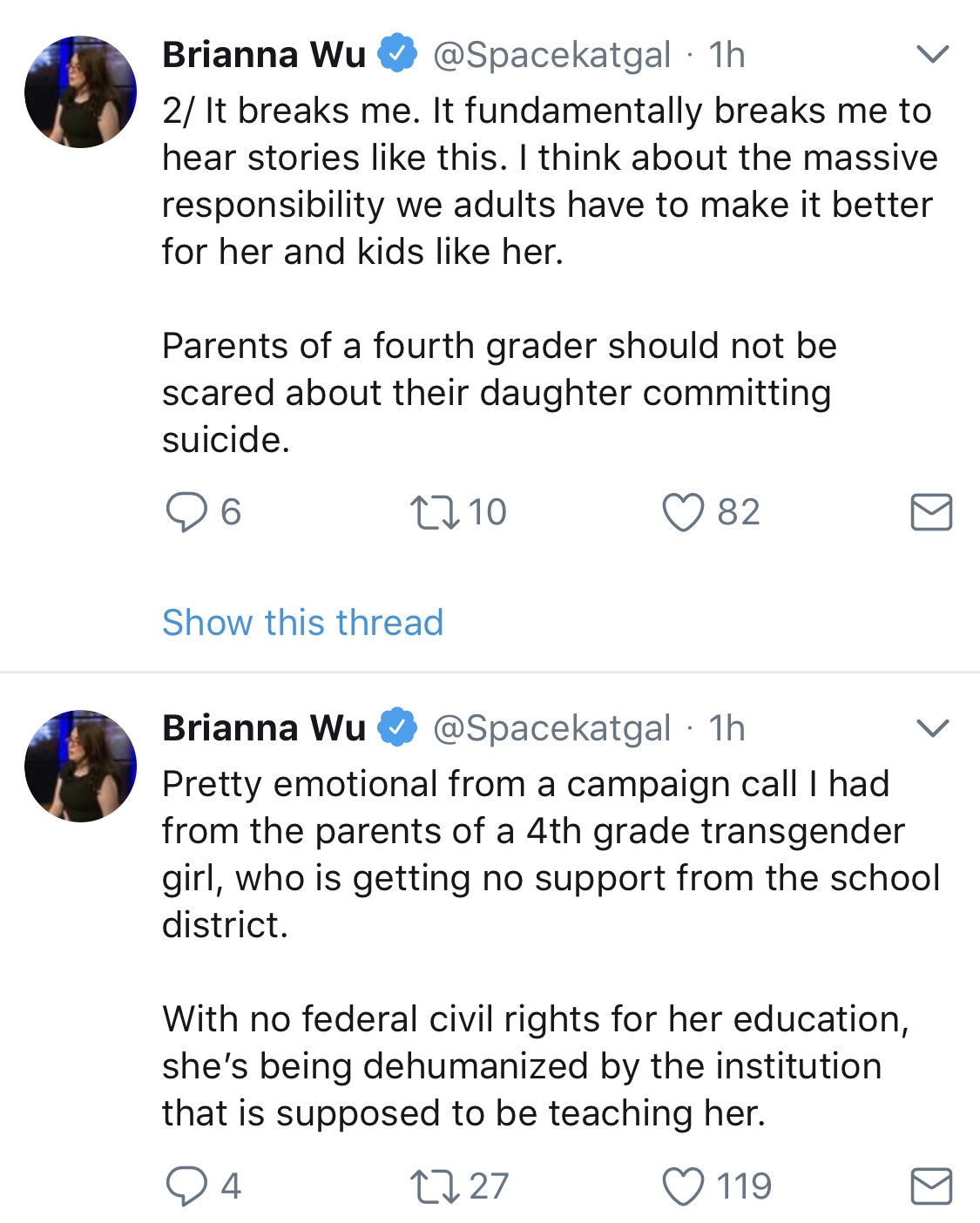Tap Brianna Wu avatar on second tweet
Viewport: 980px width, 1223px height.
point(80,766)
